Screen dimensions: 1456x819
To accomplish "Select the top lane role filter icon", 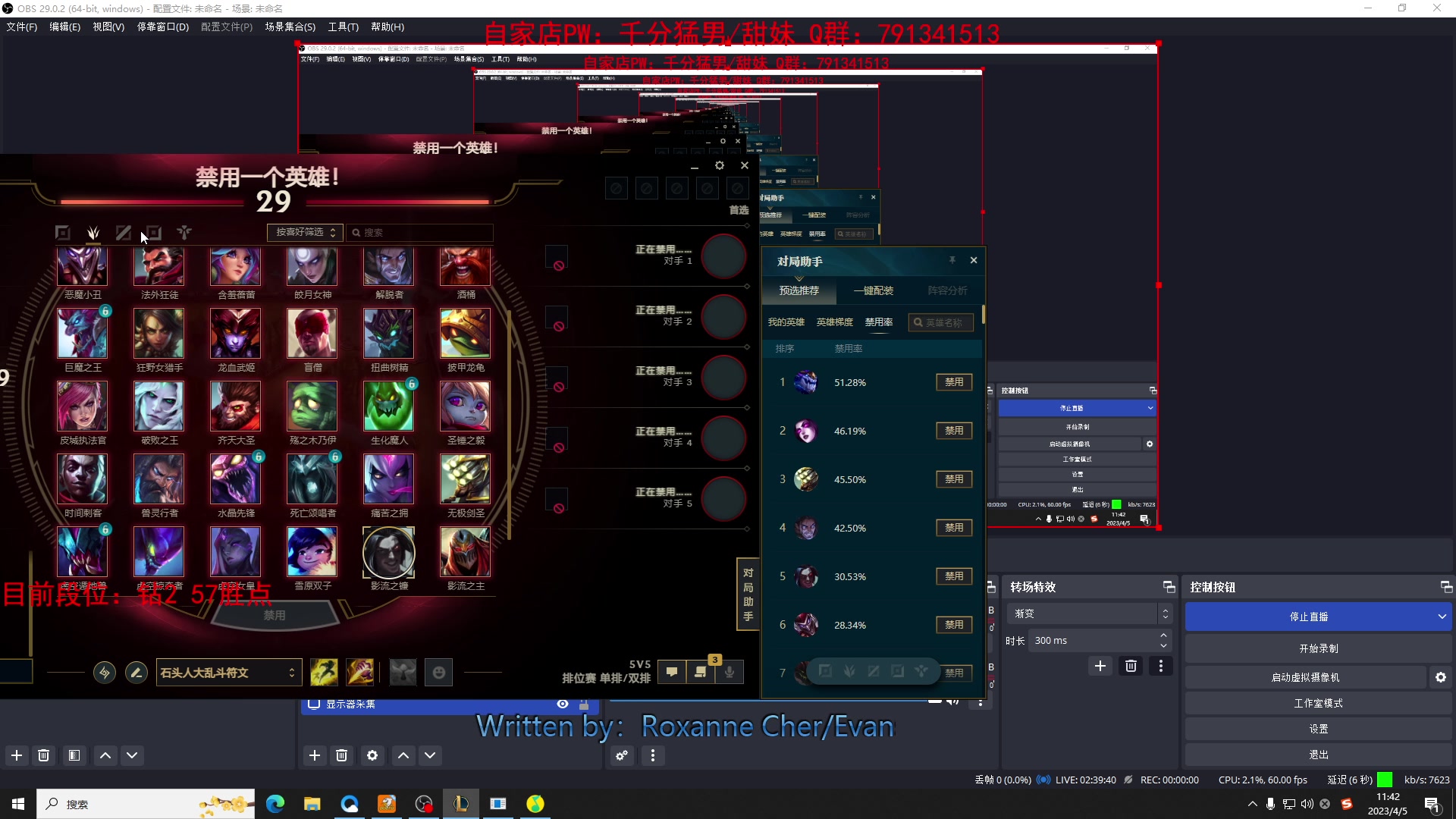I will [63, 233].
